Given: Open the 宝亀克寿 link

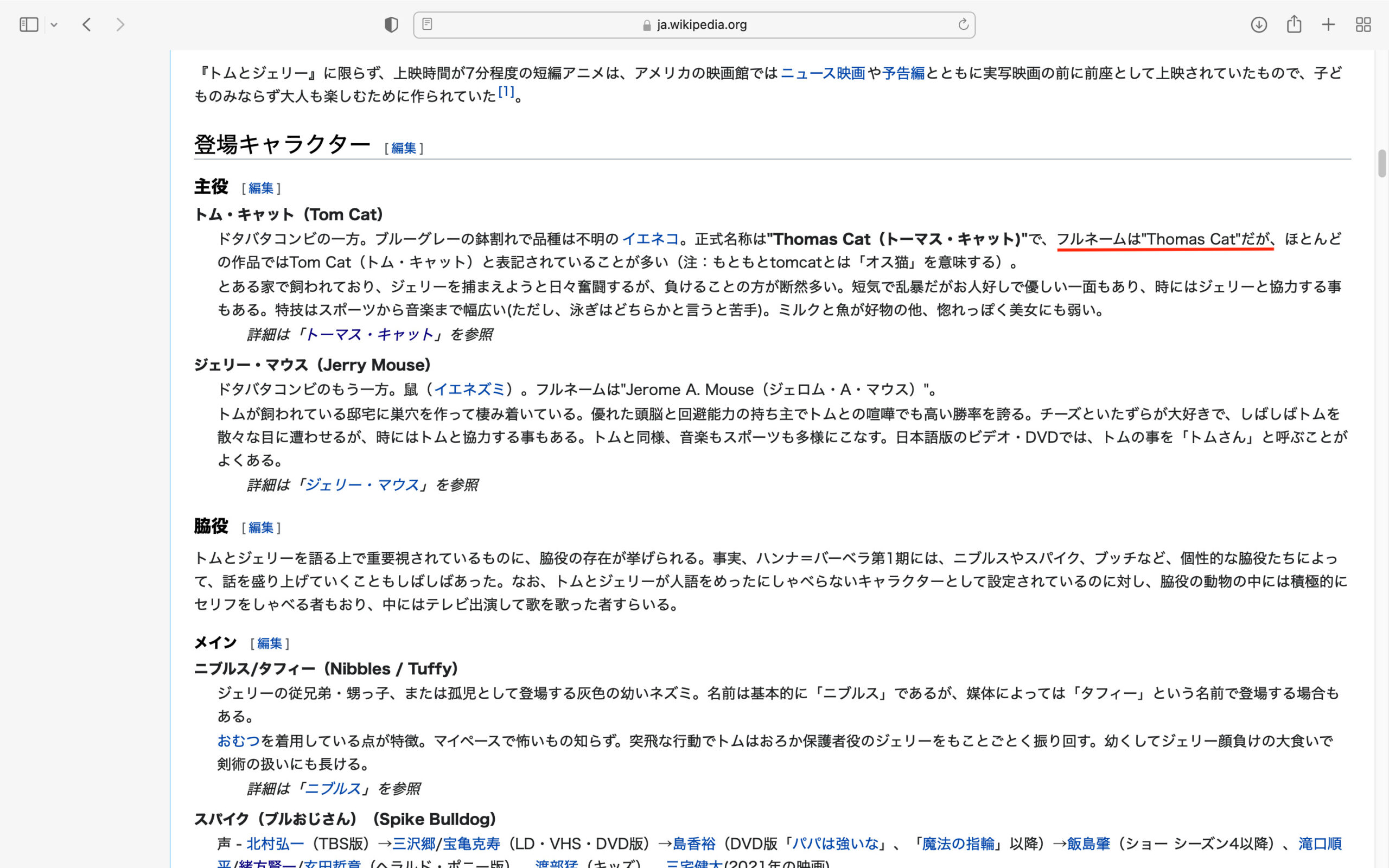Looking at the screenshot, I should click(471, 843).
